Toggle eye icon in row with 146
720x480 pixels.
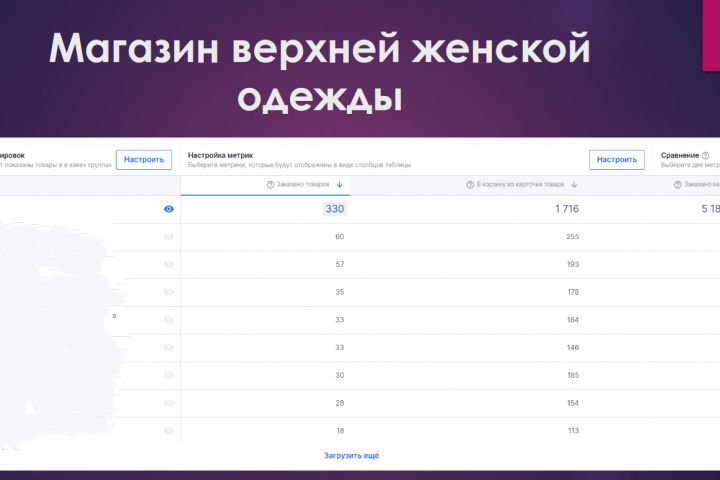169,348
